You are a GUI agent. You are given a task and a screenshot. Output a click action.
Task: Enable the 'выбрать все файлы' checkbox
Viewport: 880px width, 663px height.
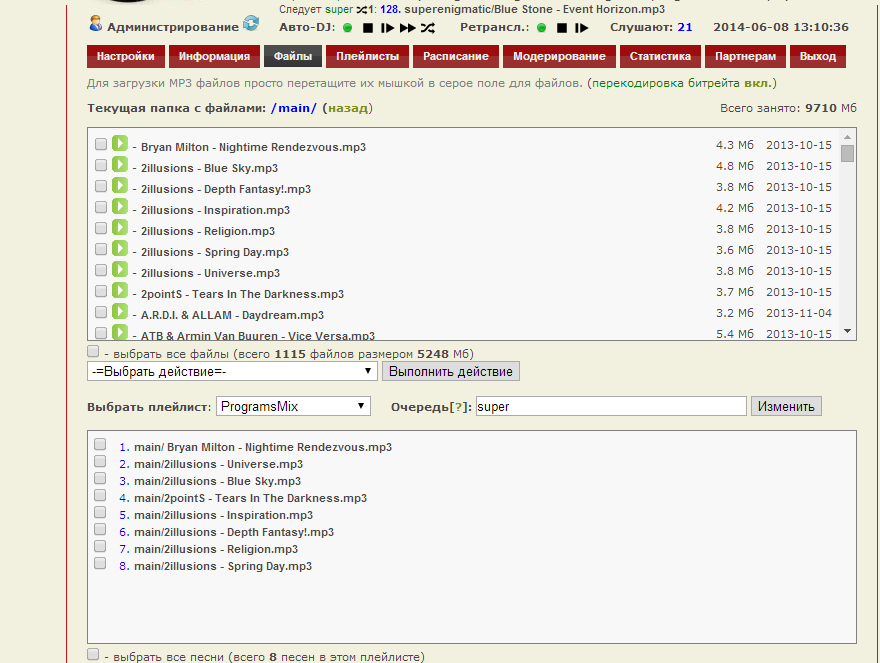(93, 352)
